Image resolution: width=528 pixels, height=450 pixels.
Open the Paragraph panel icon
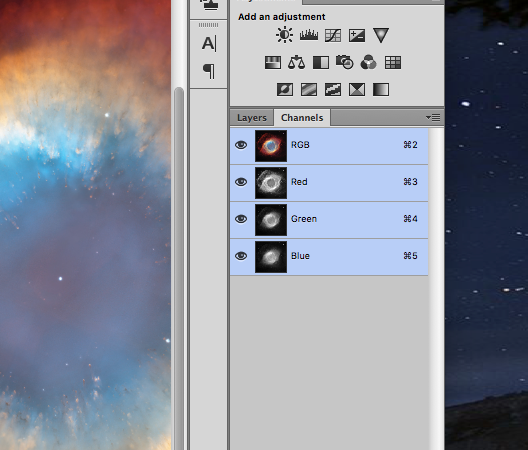(209, 71)
